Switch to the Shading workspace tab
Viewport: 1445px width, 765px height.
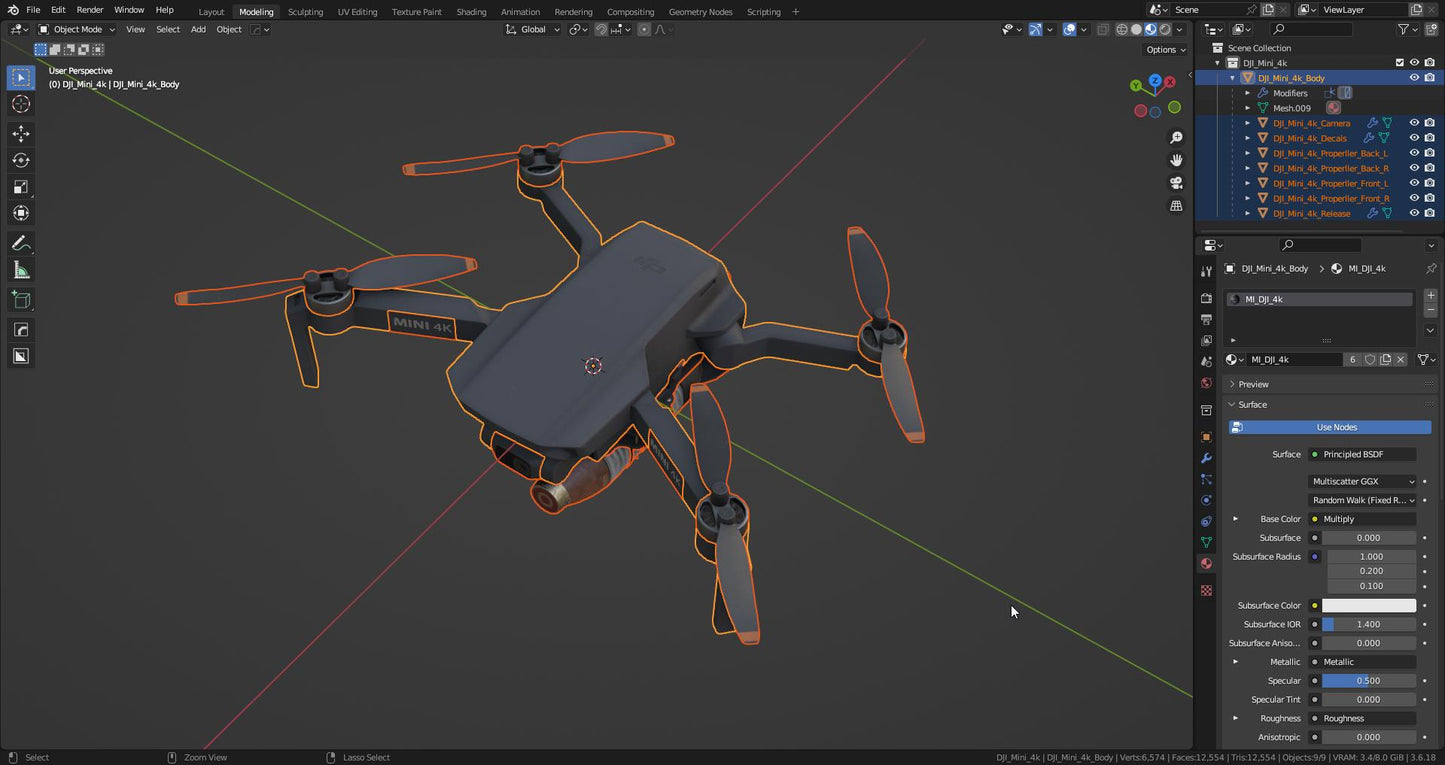coord(471,11)
